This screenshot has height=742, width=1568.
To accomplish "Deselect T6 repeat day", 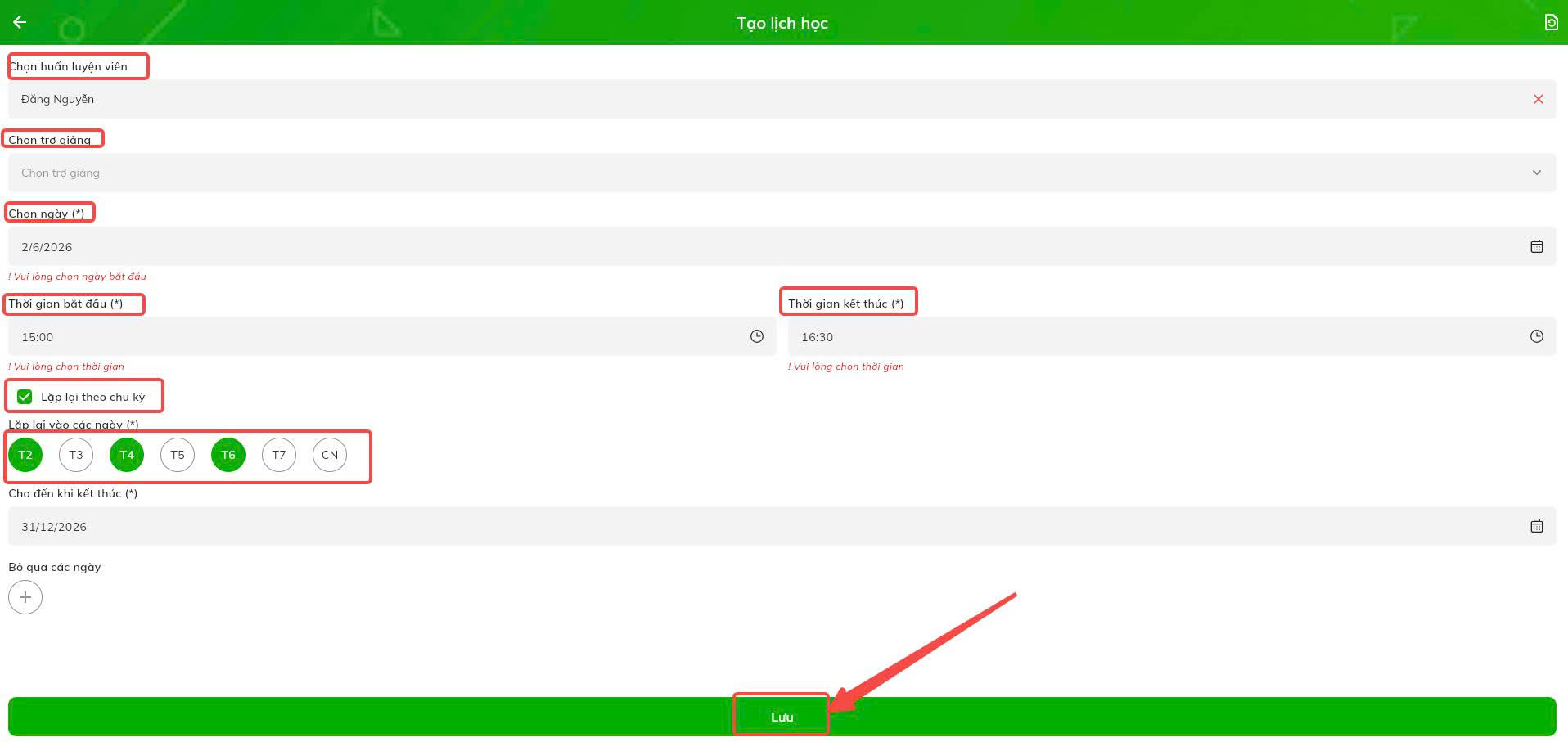I will point(228,455).
